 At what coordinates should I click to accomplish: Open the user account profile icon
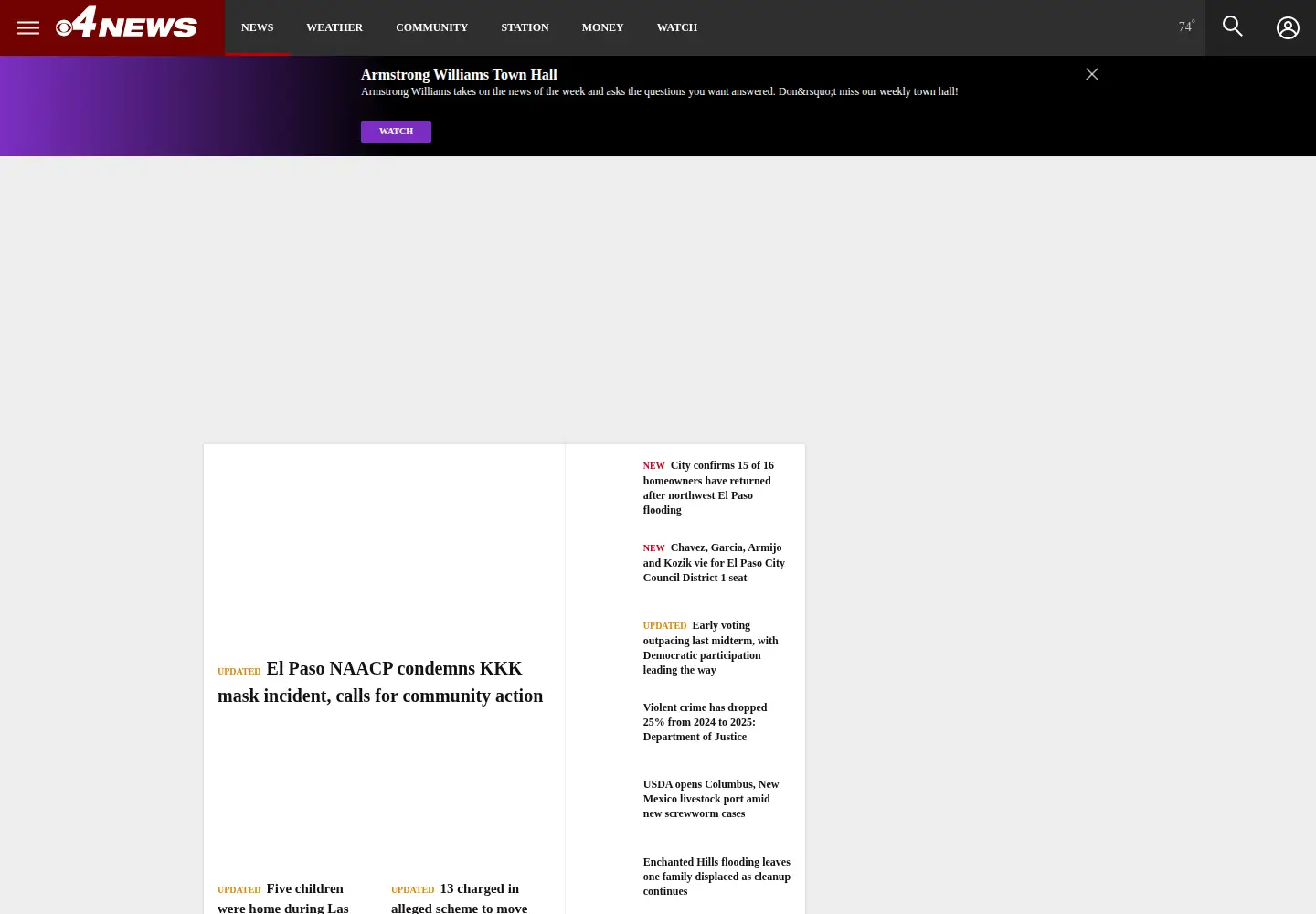tap(1288, 28)
